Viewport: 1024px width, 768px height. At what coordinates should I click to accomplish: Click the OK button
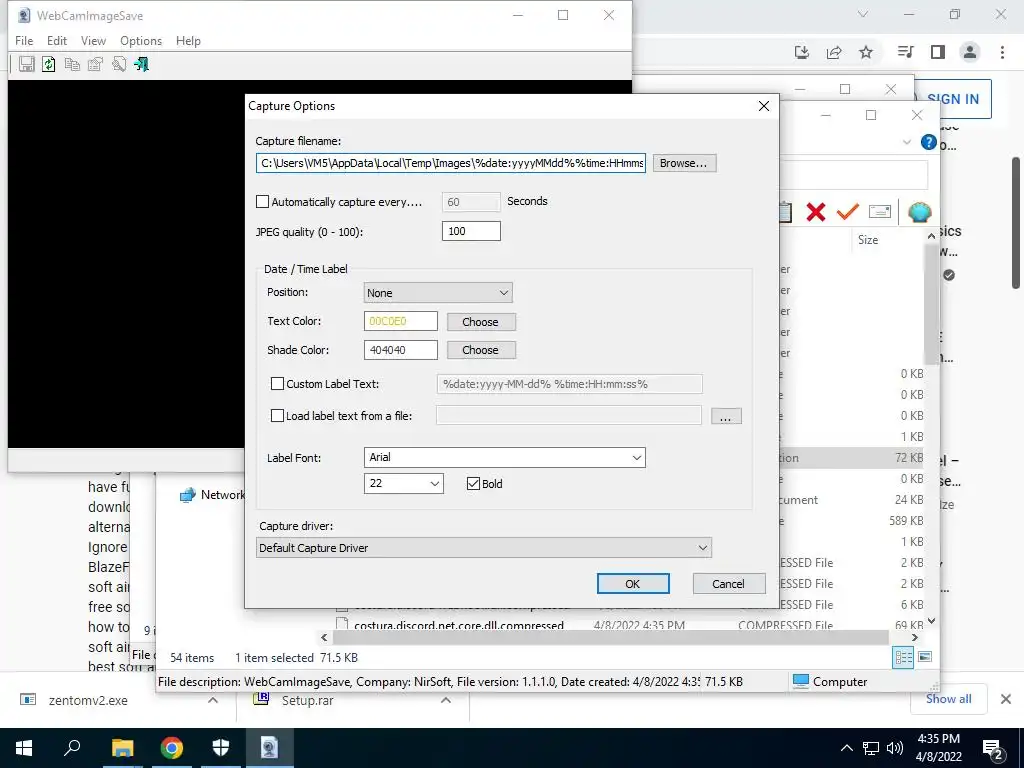coord(633,584)
